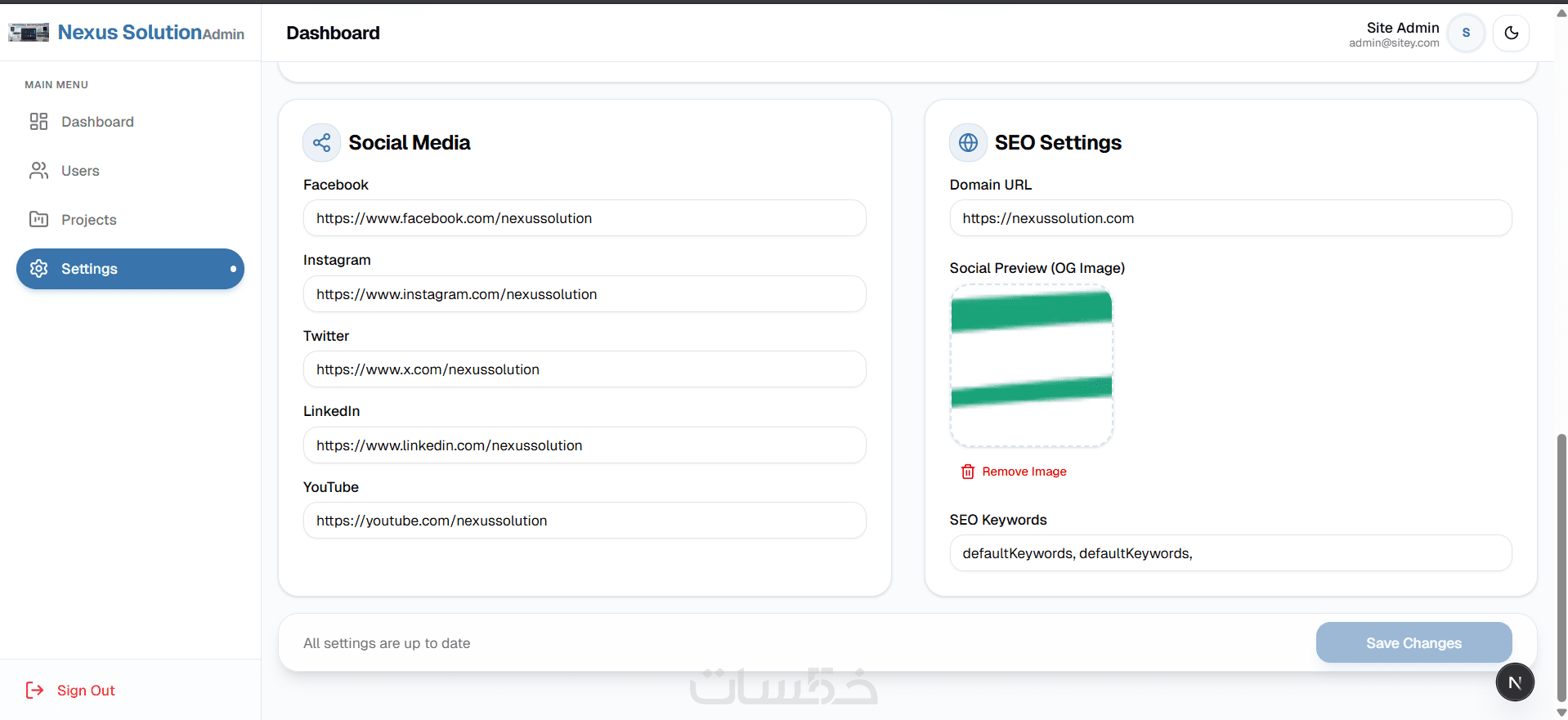Toggle dark mode moon icon
Screen dimensions: 1568x720
coord(1511,33)
